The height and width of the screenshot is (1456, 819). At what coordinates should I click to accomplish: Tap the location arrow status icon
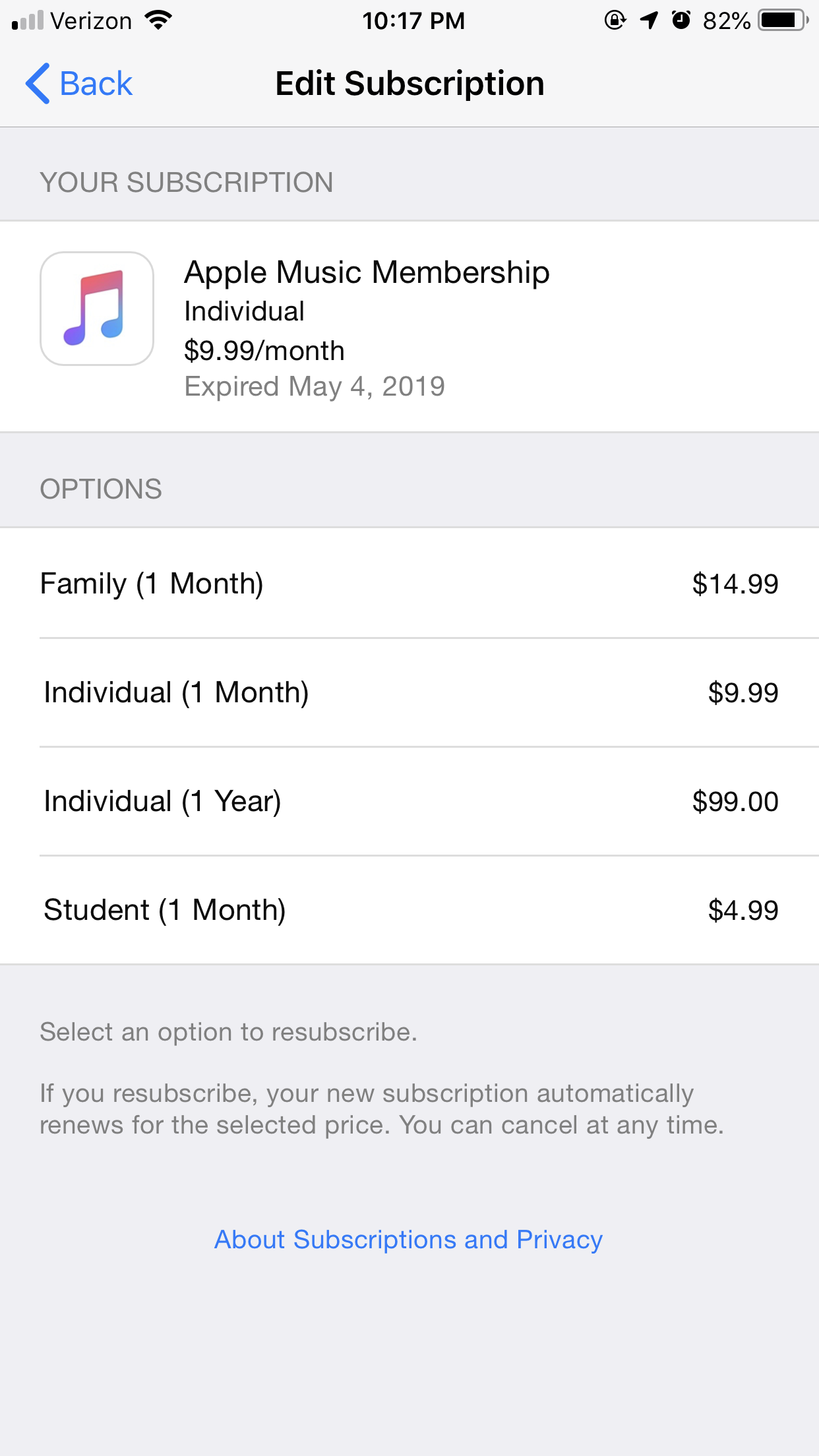[x=649, y=20]
